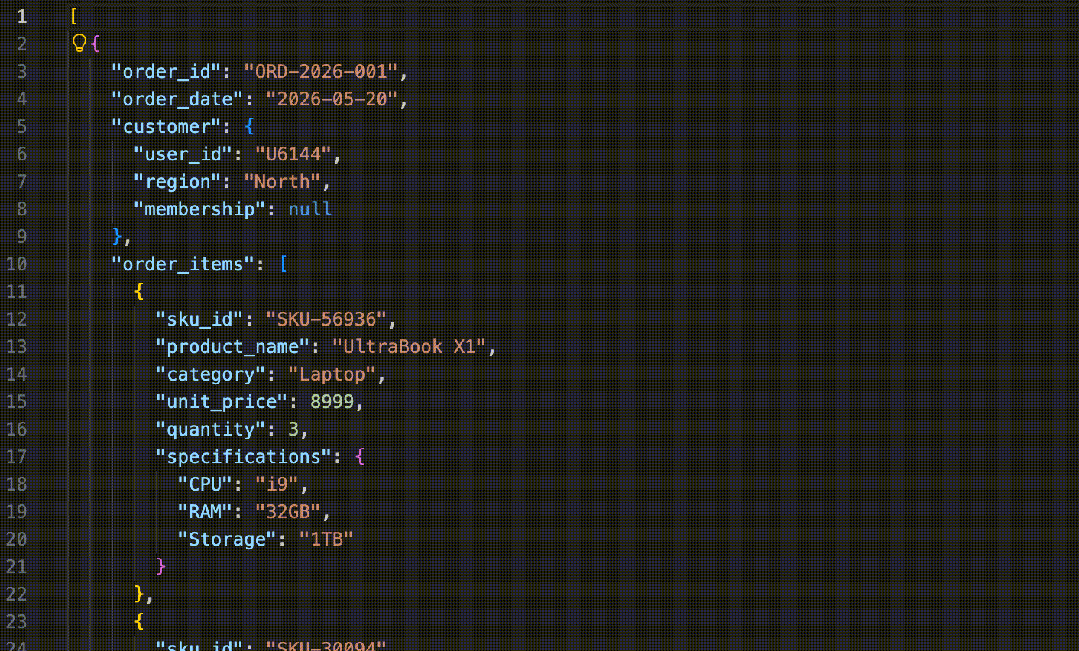1079x651 pixels.
Task: Click the "order_date" key
Action: pyautogui.click(x=177, y=99)
